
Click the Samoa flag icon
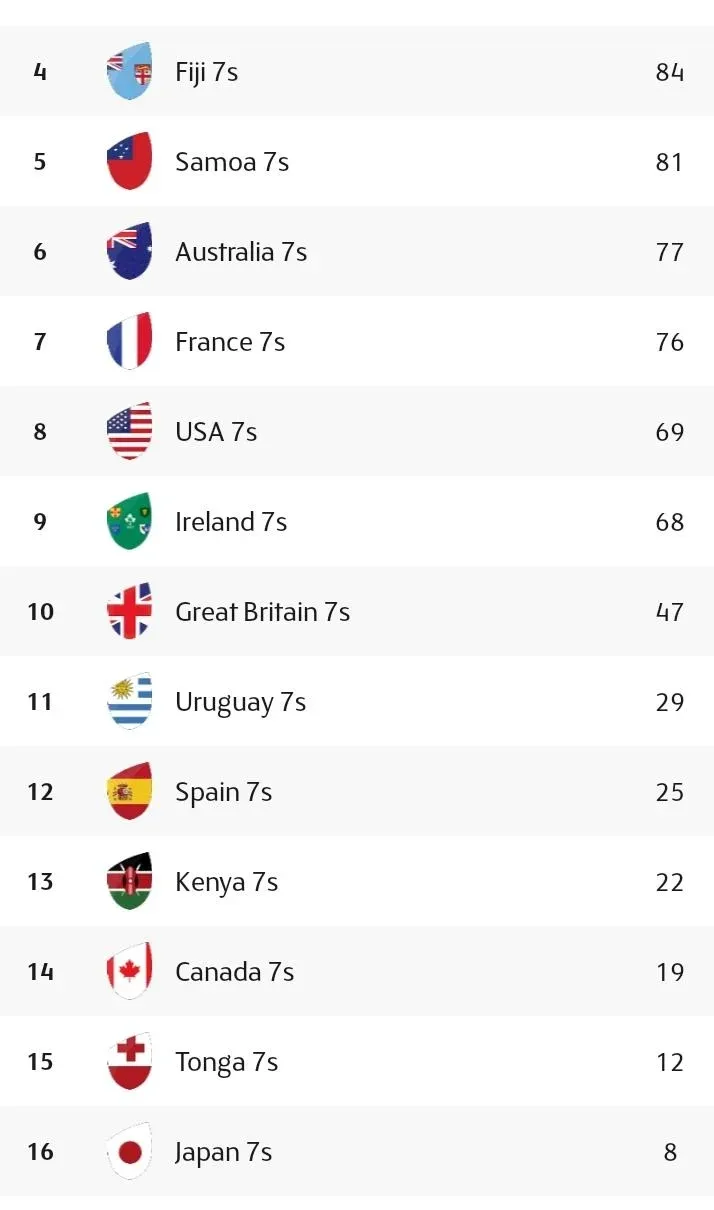(x=130, y=162)
